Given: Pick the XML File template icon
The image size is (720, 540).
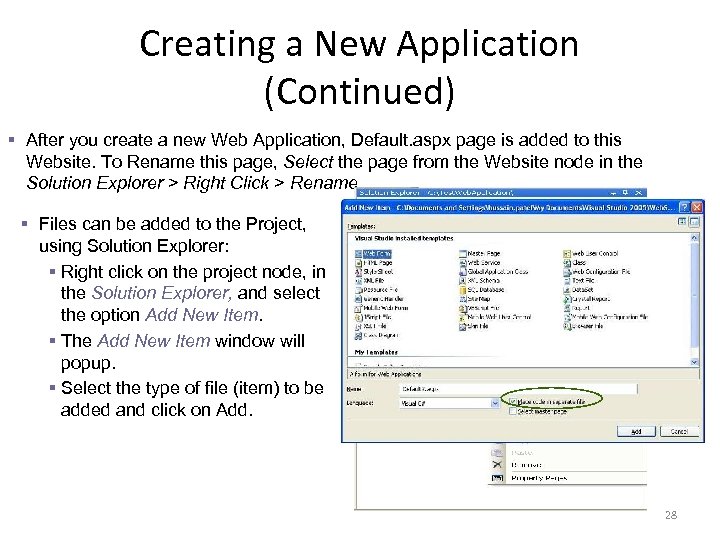Looking at the screenshot, I should click(x=359, y=281).
